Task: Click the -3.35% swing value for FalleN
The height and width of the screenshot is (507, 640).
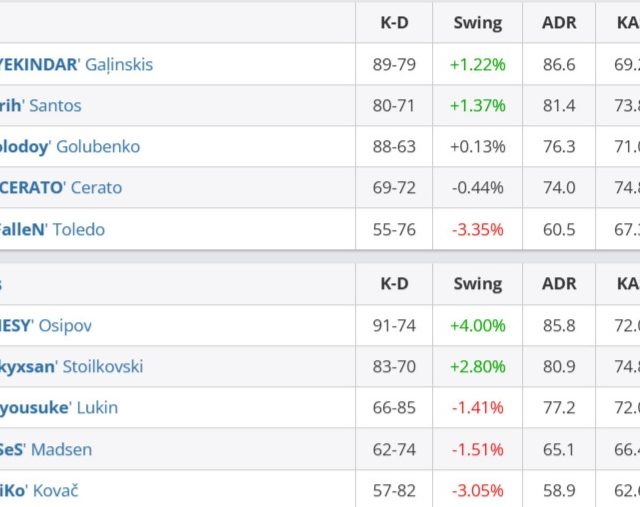Action: (x=477, y=229)
